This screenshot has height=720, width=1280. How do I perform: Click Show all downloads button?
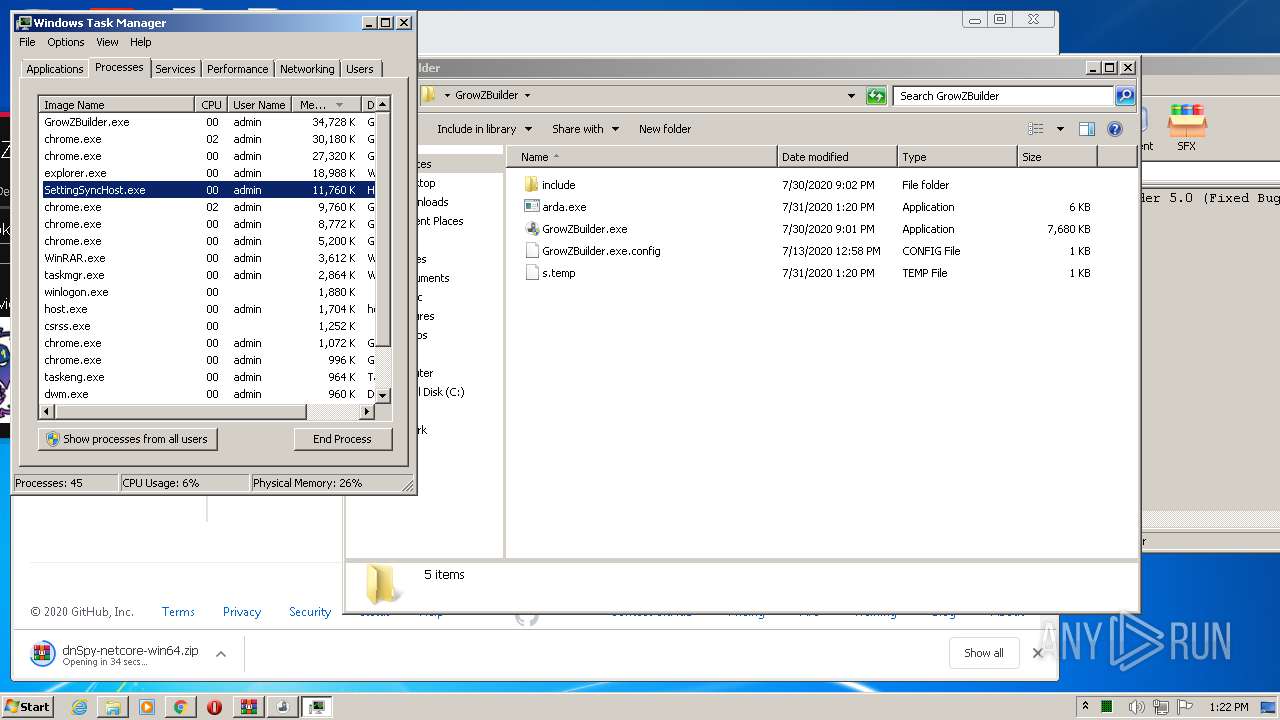(x=983, y=653)
